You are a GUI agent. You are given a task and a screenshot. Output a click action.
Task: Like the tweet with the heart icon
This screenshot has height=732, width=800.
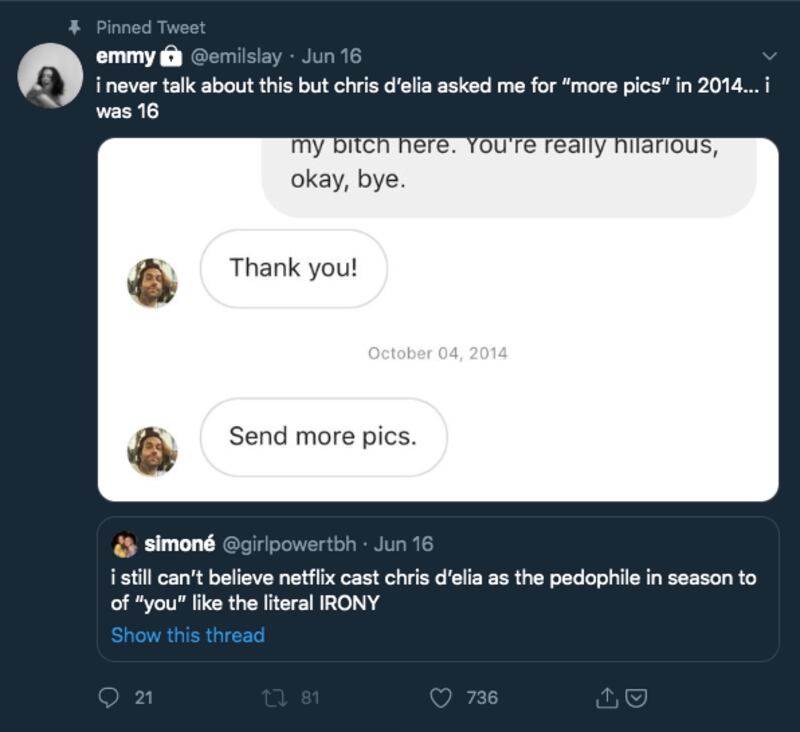(441, 697)
